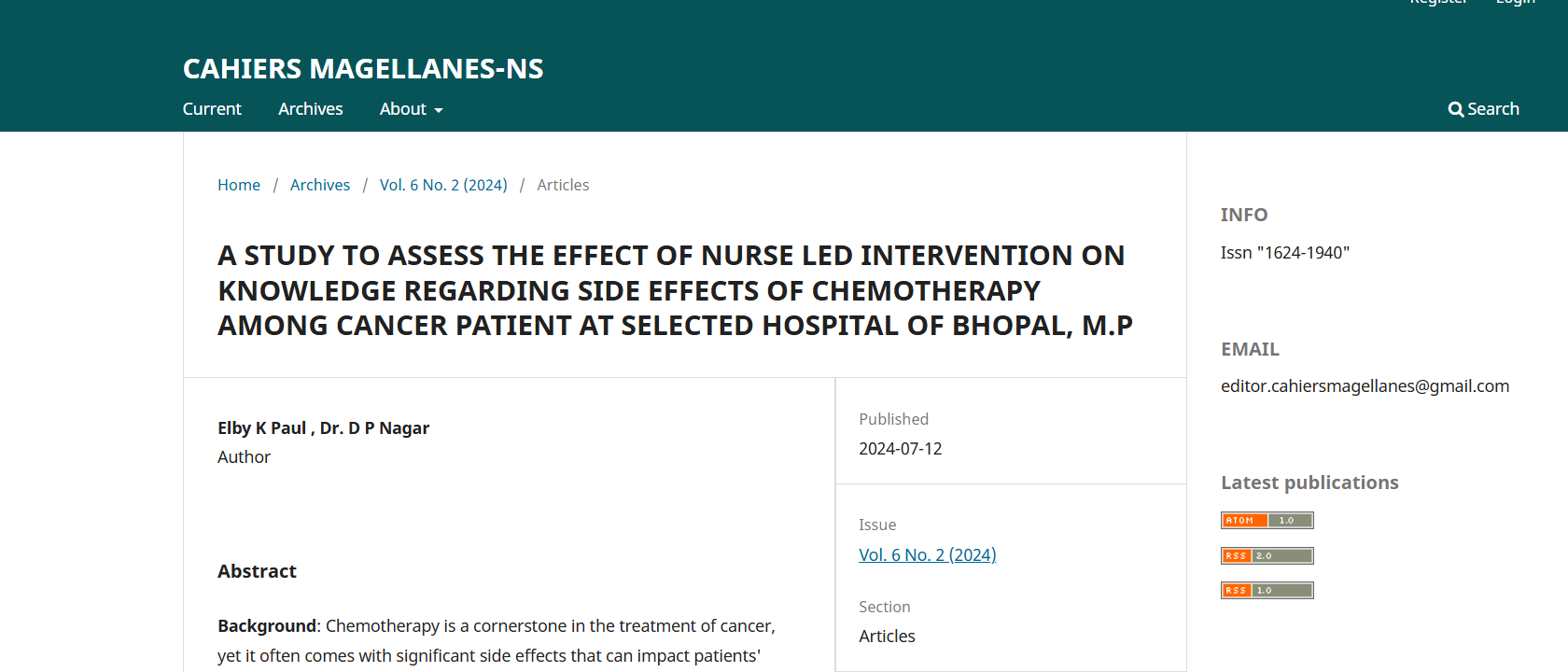
Task: Click the Abstract heading
Action: tap(257, 571)
